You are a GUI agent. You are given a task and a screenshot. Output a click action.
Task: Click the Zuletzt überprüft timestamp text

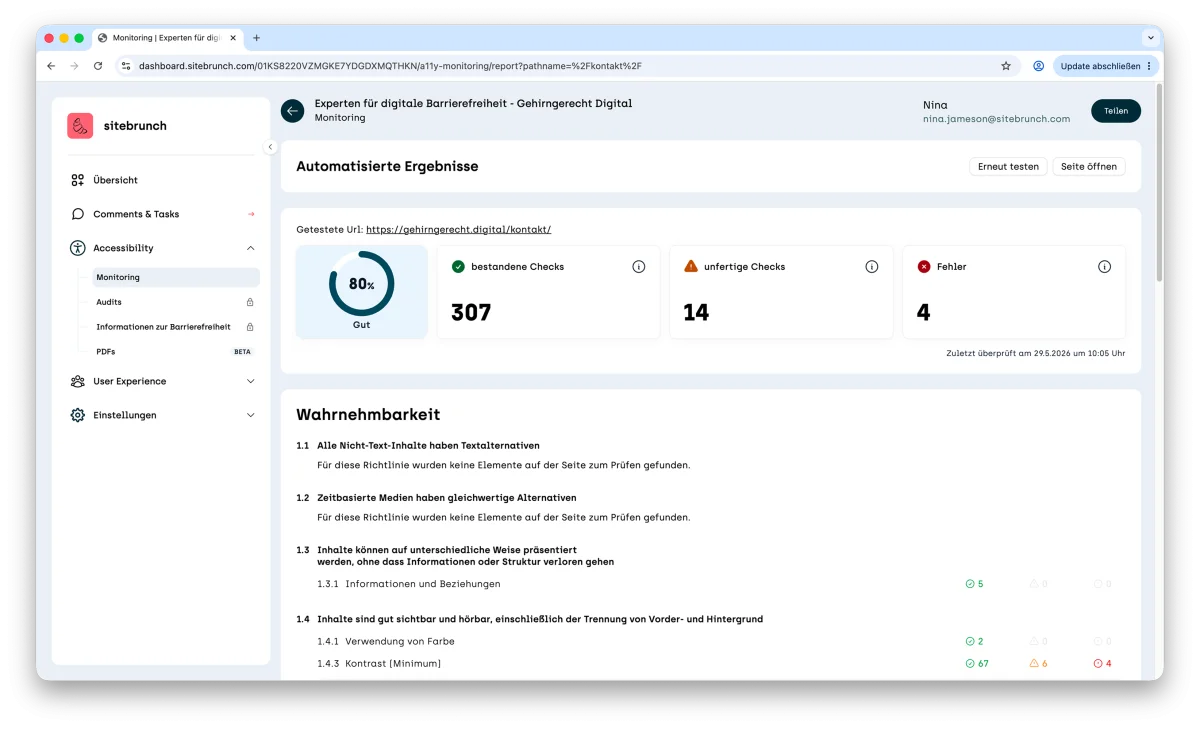click(1036, 354)
